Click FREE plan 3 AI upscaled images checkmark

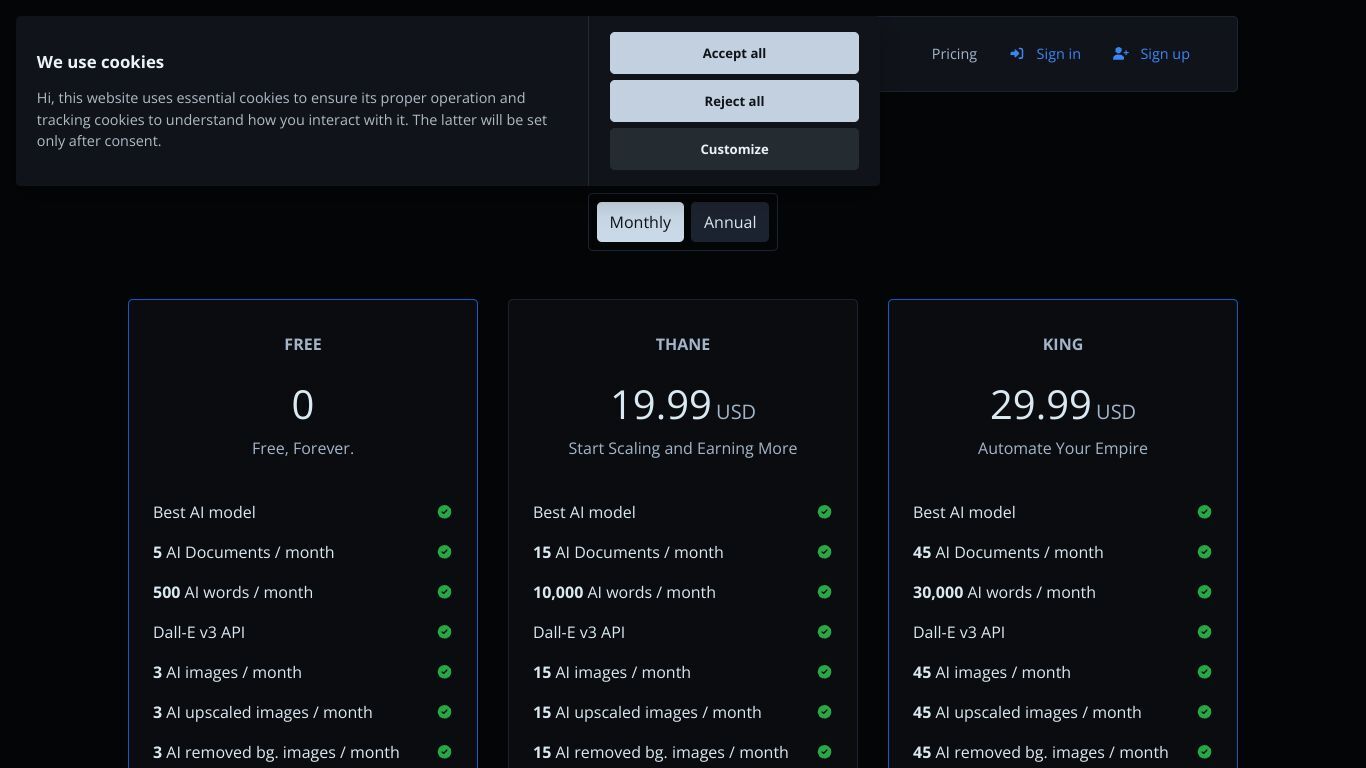click(x=444, y=712)
